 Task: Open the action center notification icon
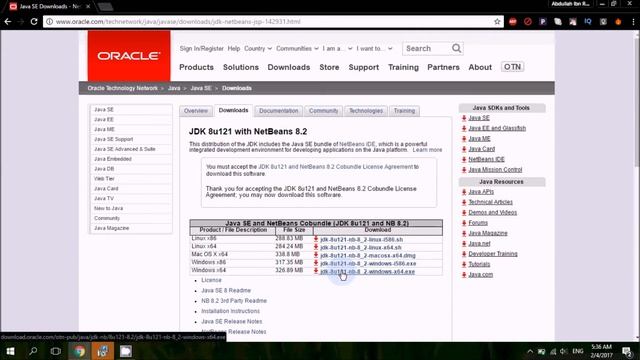627,351
